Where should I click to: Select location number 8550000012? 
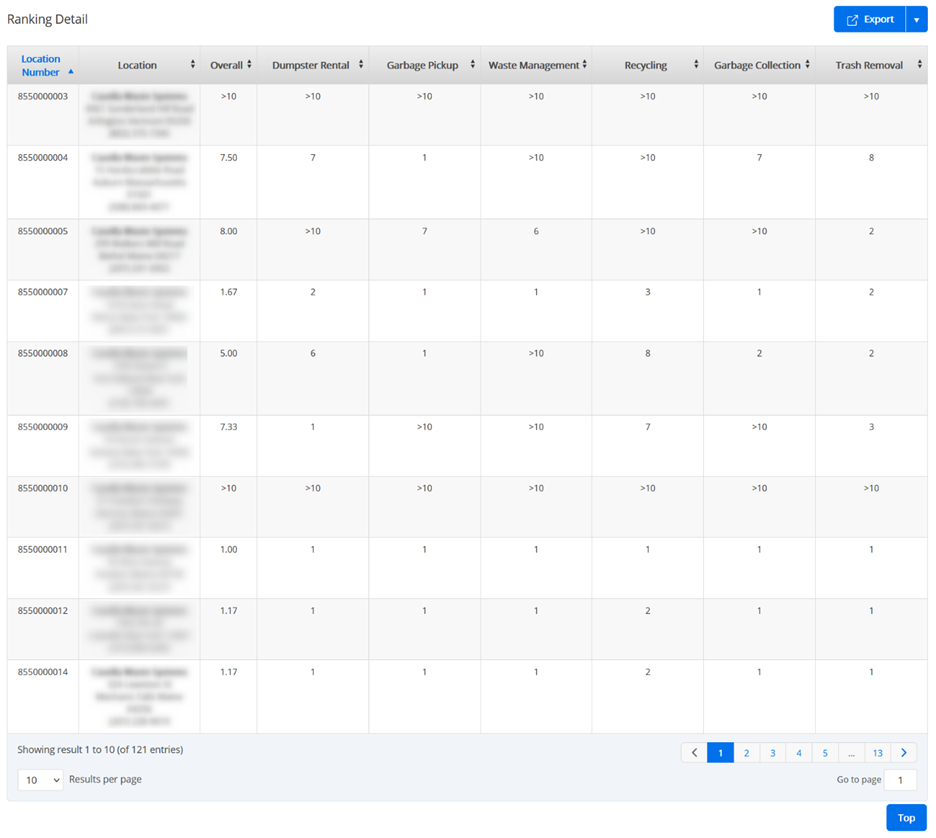(42, 611)
